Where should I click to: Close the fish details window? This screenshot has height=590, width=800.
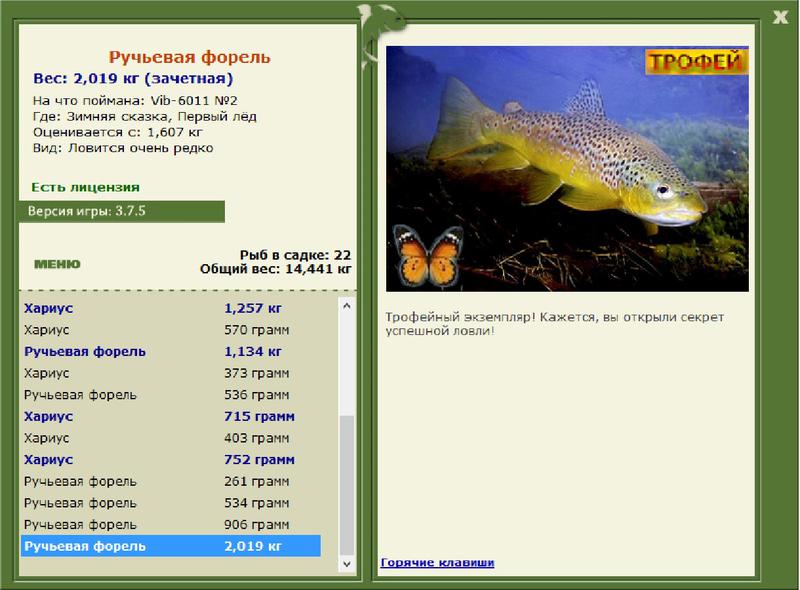[780, 17]
